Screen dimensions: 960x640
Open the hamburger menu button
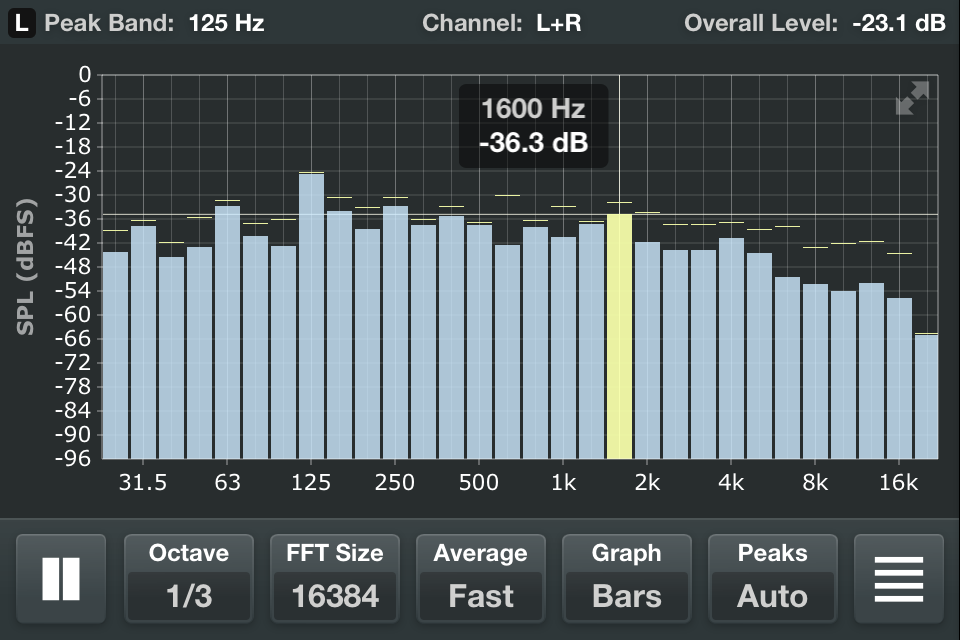click(x=898, y=579)
